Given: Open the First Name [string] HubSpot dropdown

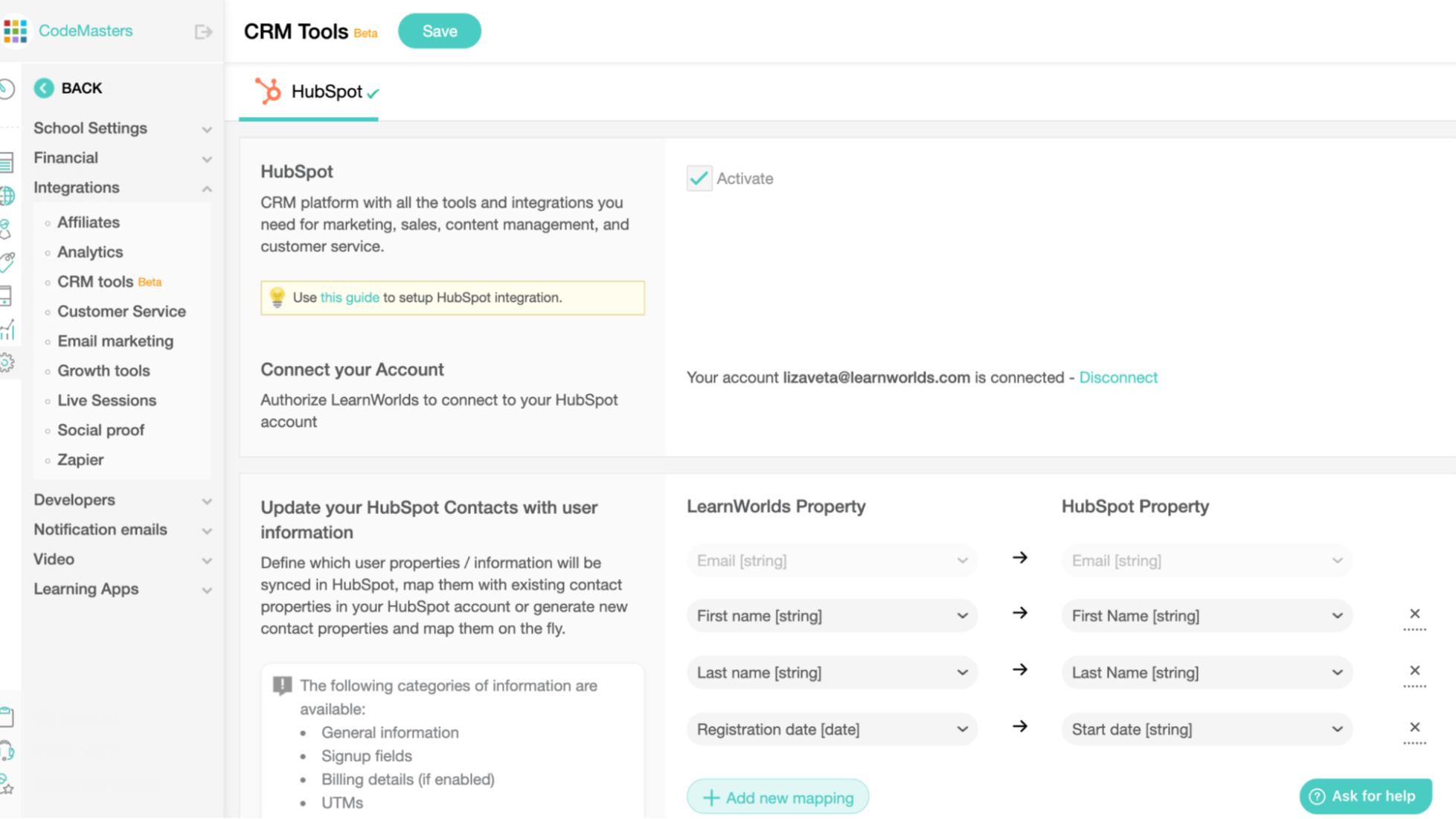Looking at the screenshot, I should coord(1207,616).
